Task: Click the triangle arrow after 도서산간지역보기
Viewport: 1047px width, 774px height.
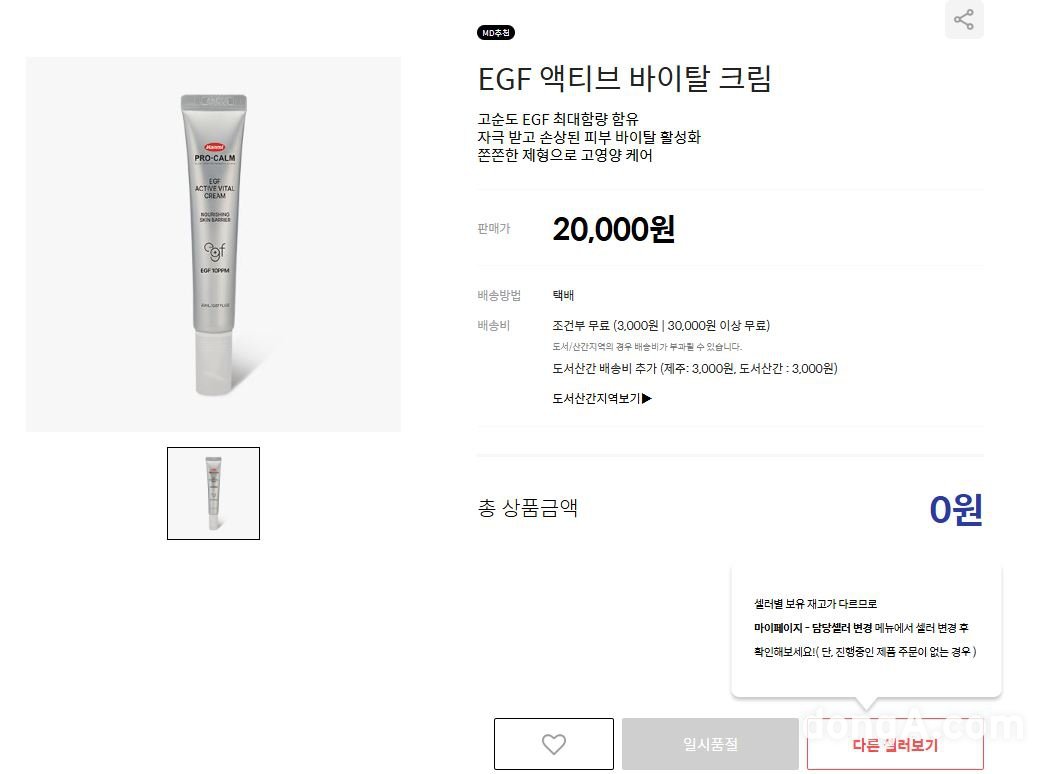Action: click(646, 399)
